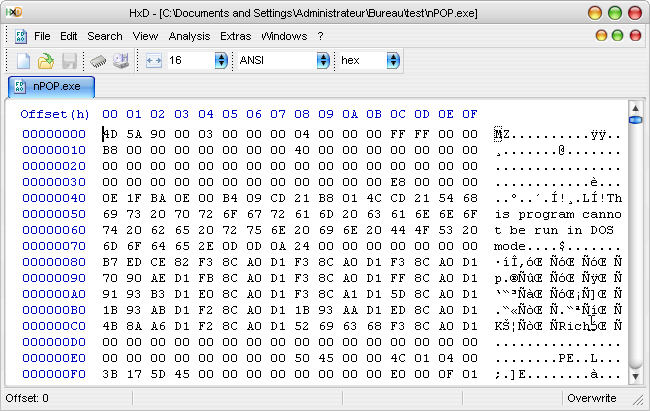Open the hex offset base dropdown
The image size is (650, 411).
click(393, 61)
